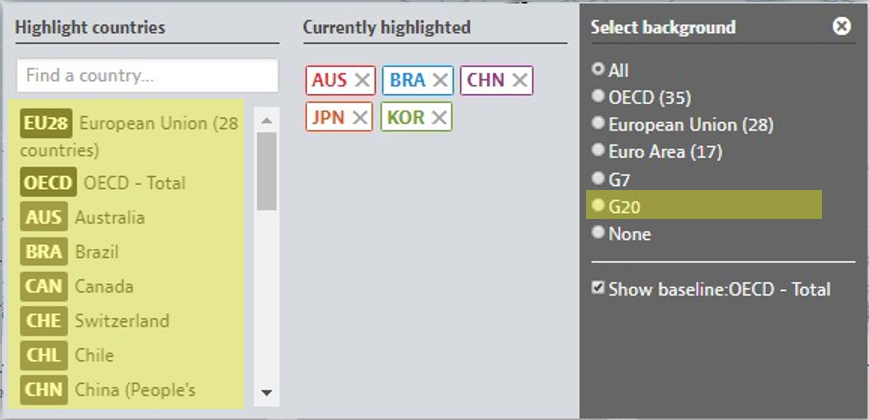This screenshot has width=869, height=420.
Task: Choose Euro Area (17) background
Action: point(599,151)
